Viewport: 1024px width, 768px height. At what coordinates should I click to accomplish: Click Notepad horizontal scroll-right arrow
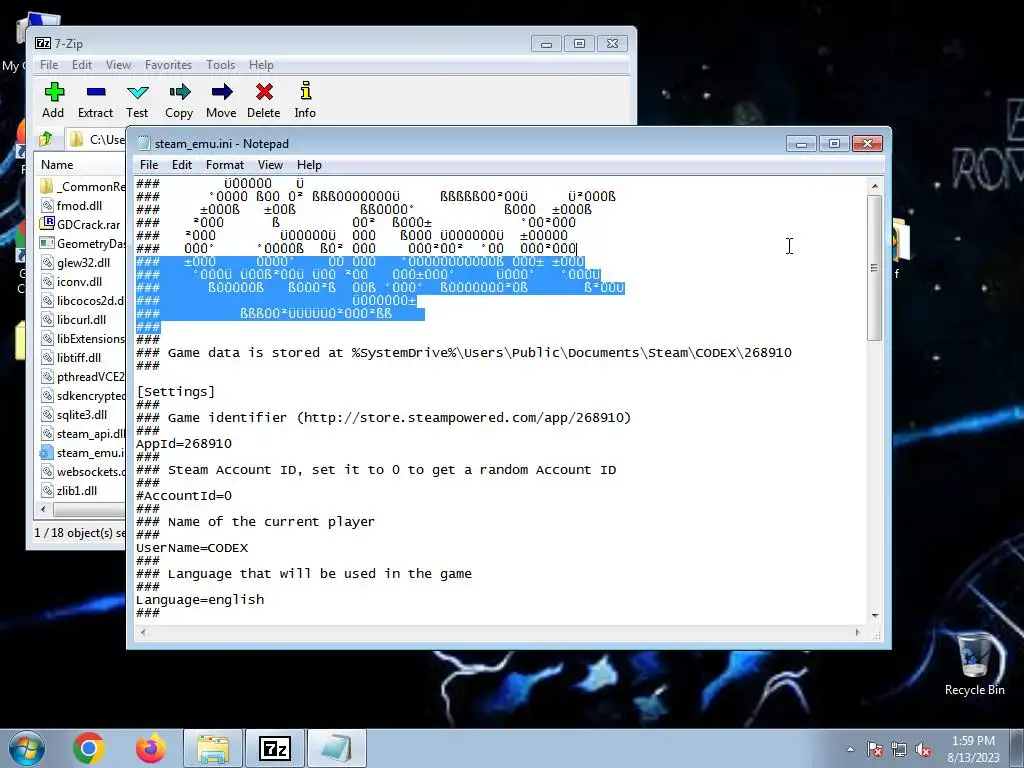coord(857,632)
